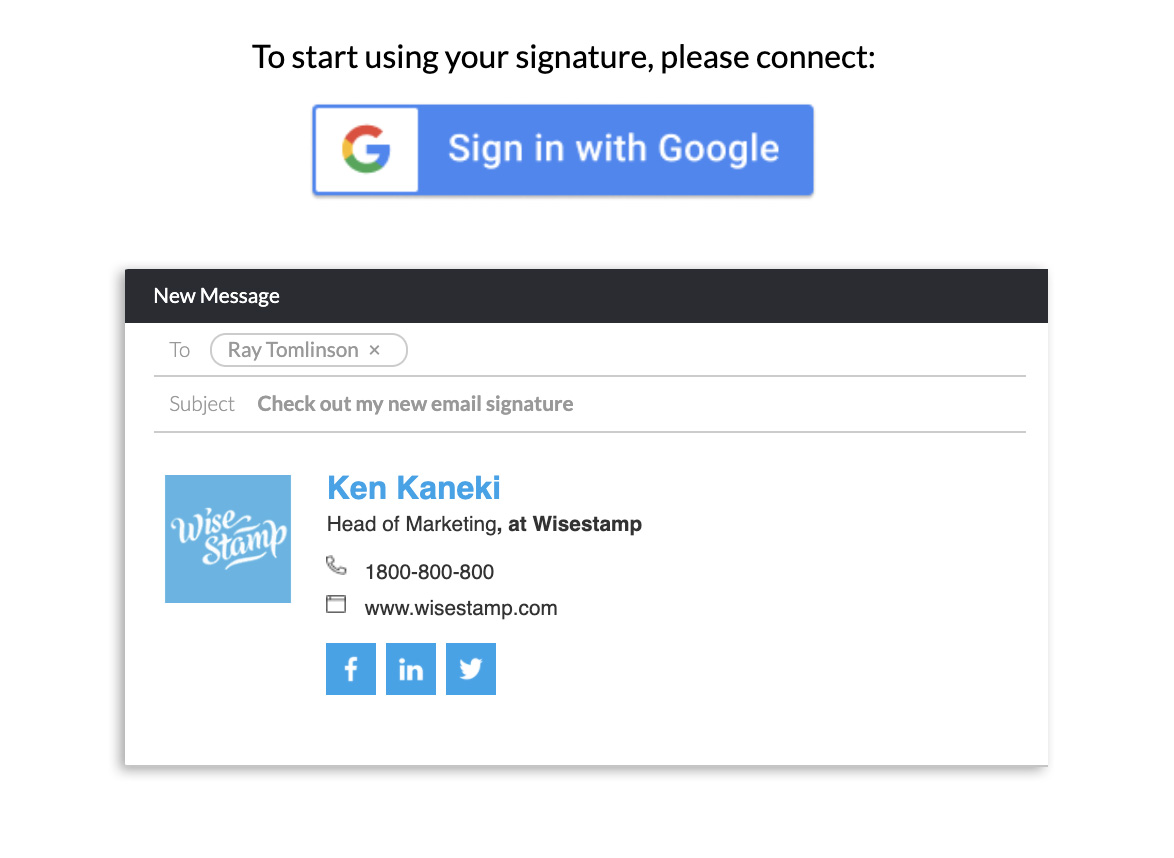Click the To field label
This screenshot has height=858, width=1174.
click(180, 350)
